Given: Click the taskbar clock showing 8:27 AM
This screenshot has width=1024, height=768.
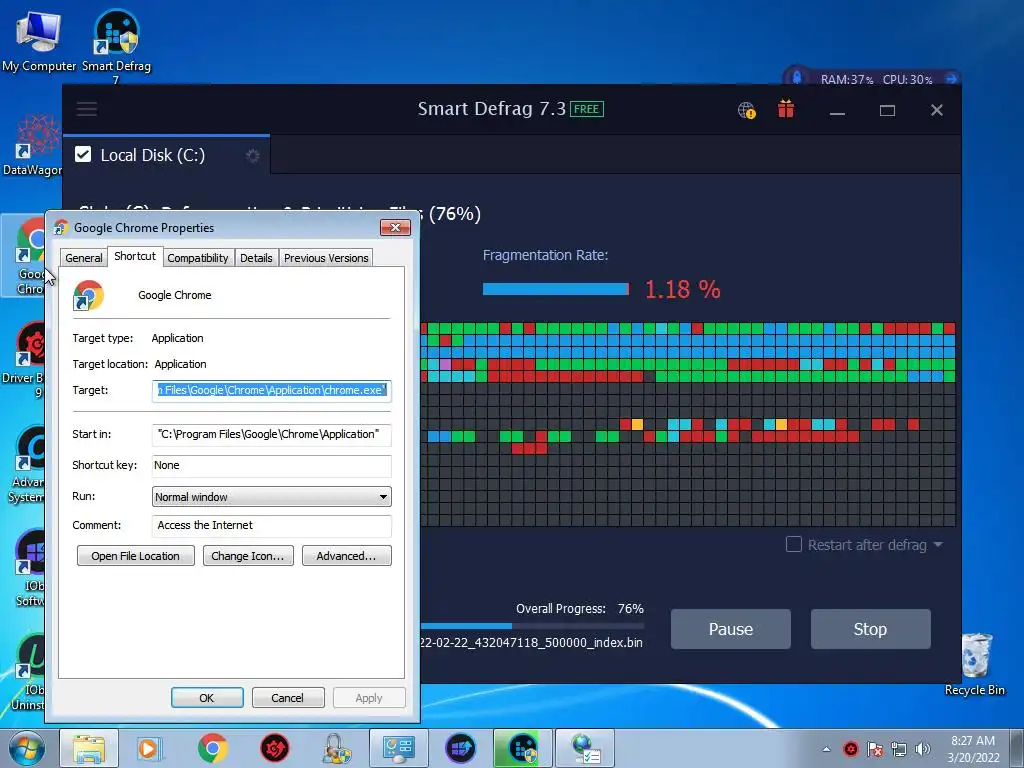Looking at the screenshot, I should click(973, 748).
